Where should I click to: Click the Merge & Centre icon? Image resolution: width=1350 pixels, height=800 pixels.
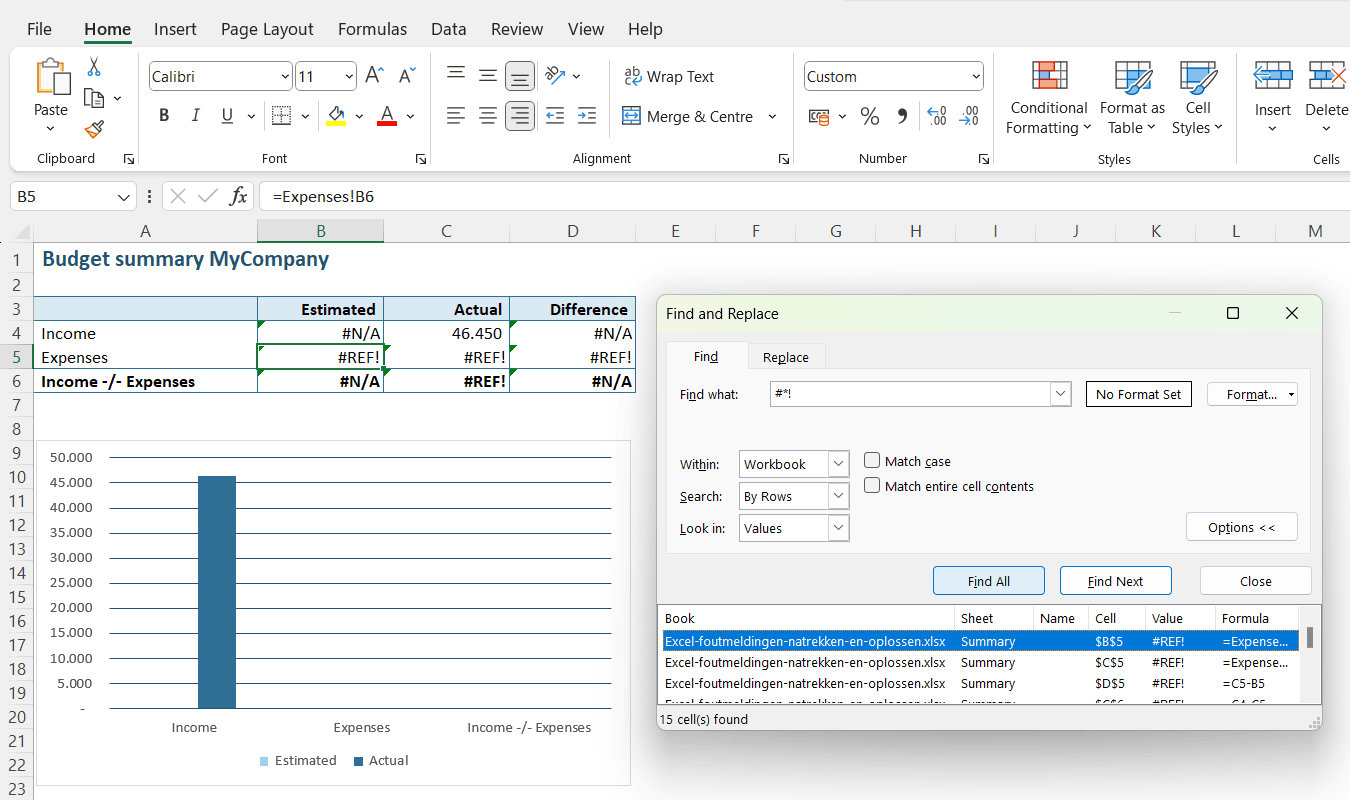coord(631,116)
